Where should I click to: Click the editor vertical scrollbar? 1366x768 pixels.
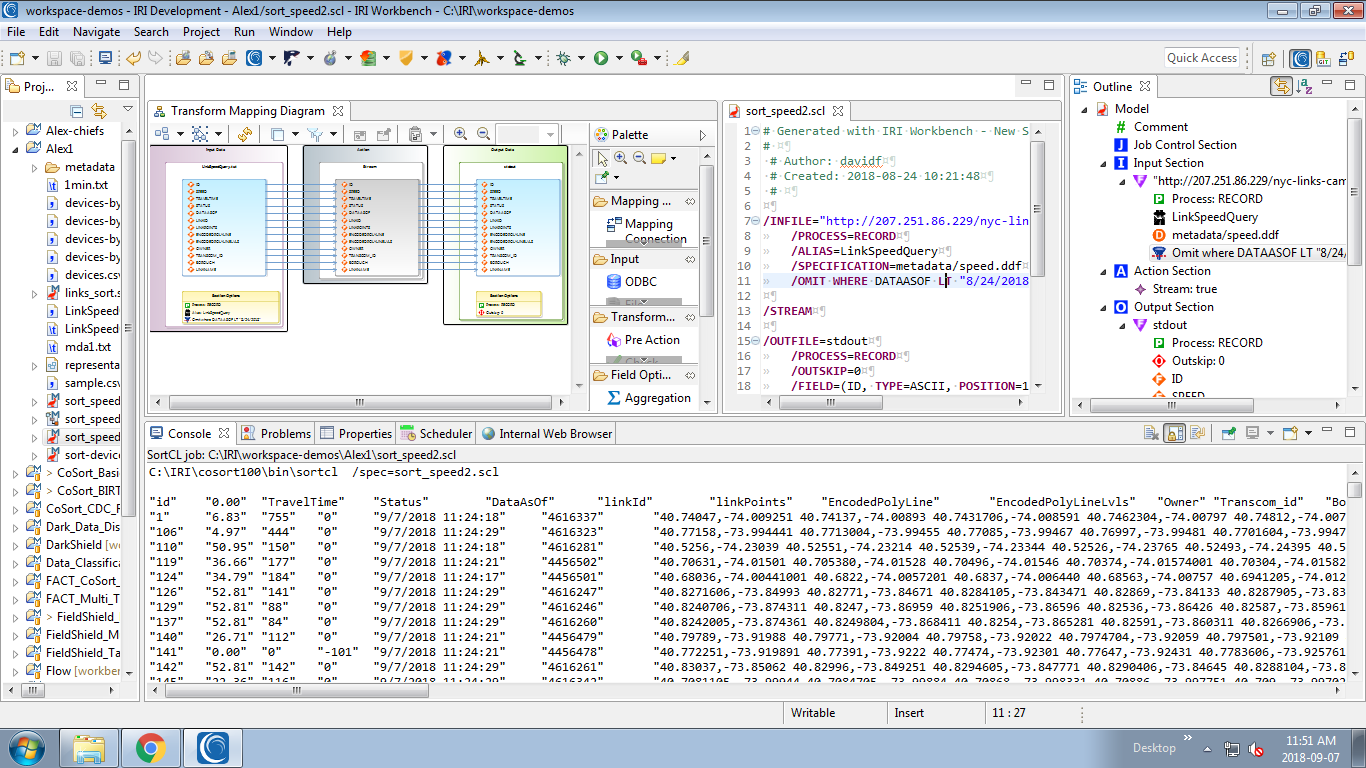pyautogui.click(x=1038, y=260)
